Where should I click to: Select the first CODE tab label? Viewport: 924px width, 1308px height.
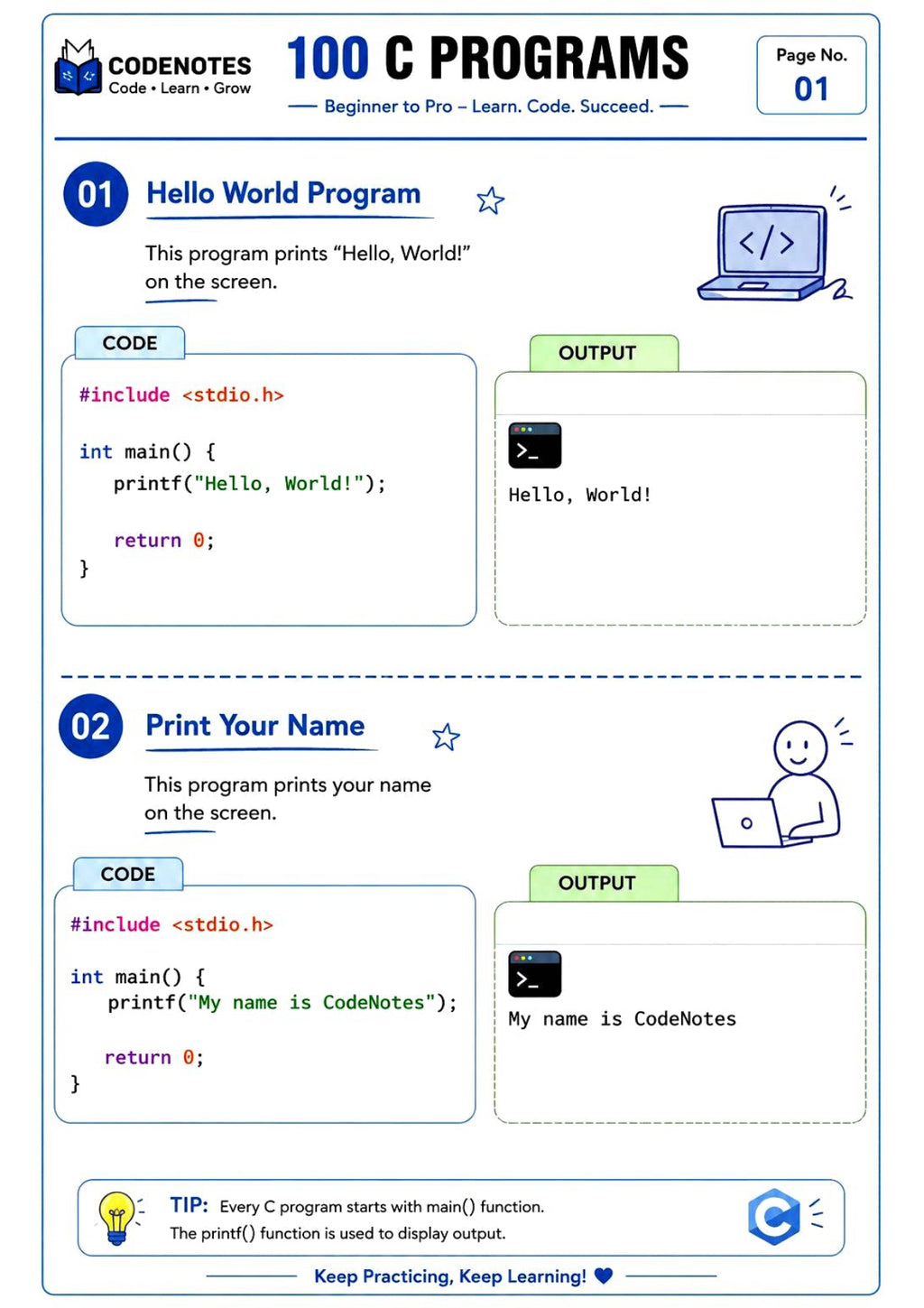130,343
